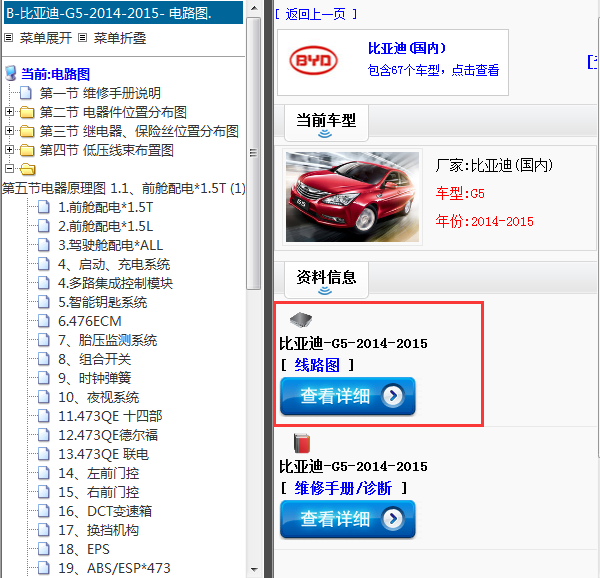Screen dimensions: 600x578
Task: Click the tree panel scrollbar thumb
Action: point(253,153)
